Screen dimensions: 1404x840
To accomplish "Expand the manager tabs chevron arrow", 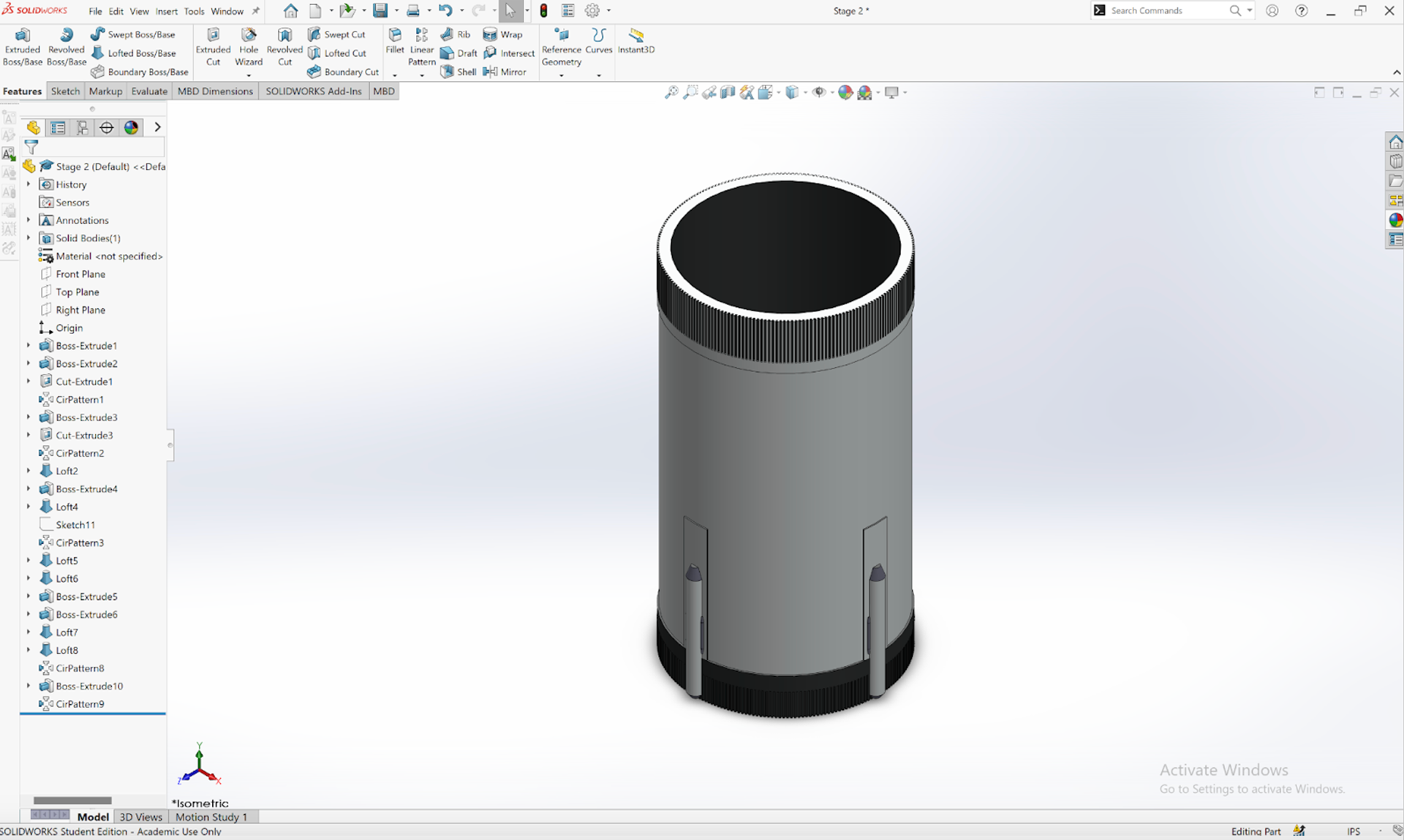I will (157, 127).
